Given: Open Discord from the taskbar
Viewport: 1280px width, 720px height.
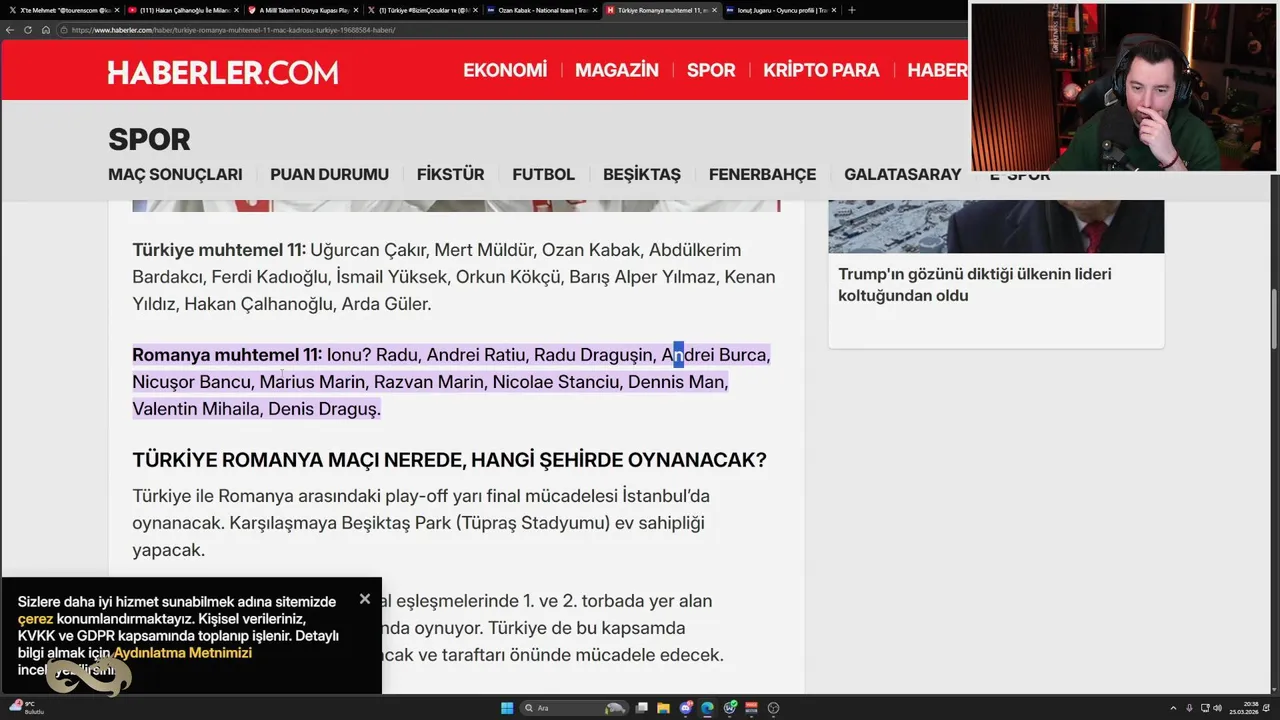Looking at the screenshot, I should [686, 708].
